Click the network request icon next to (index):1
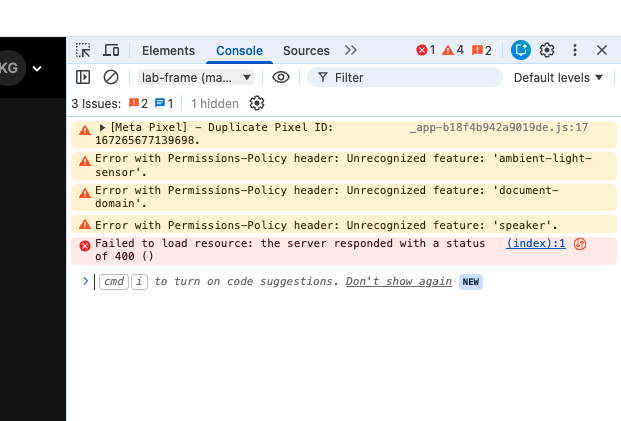Image resolution: width=621 pixels, height=421 pixels. point(580,244)
